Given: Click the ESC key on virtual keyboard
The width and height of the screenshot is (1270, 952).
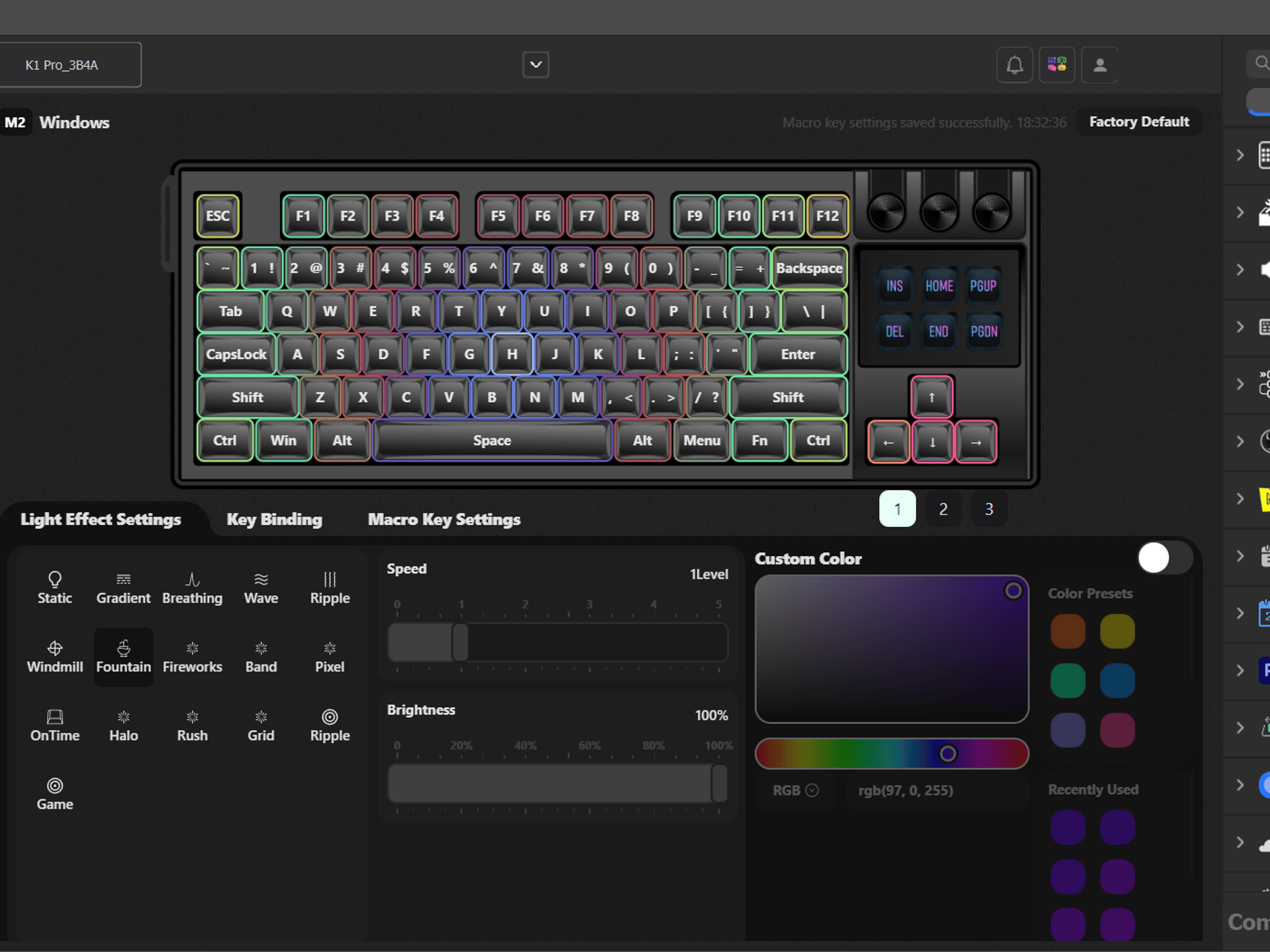Looking at the screenshot, I should [218, 216].
